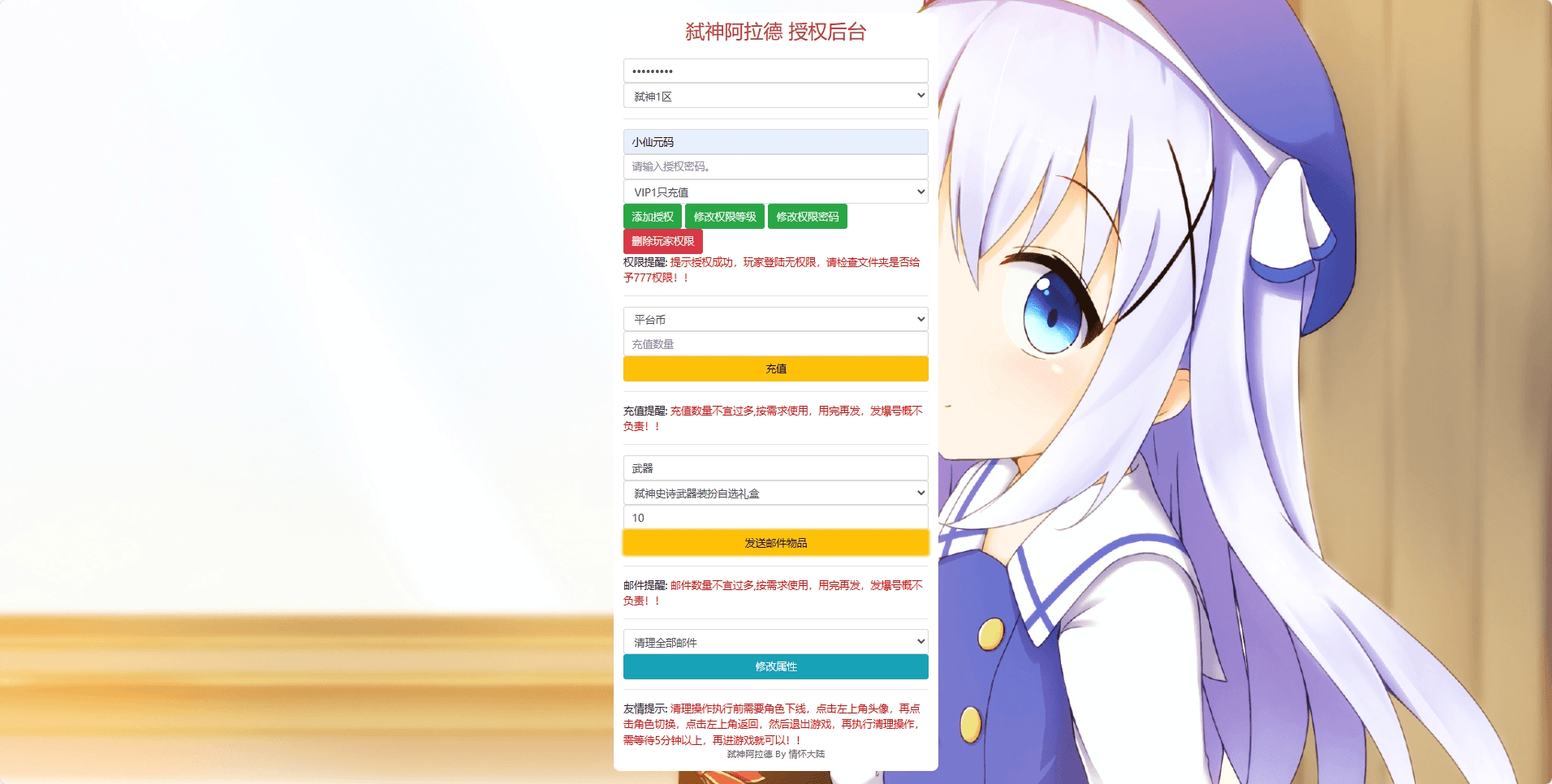
Task: Click the 弑神阿拉德 授权后台 page title
Action: (x=775, y=32)
